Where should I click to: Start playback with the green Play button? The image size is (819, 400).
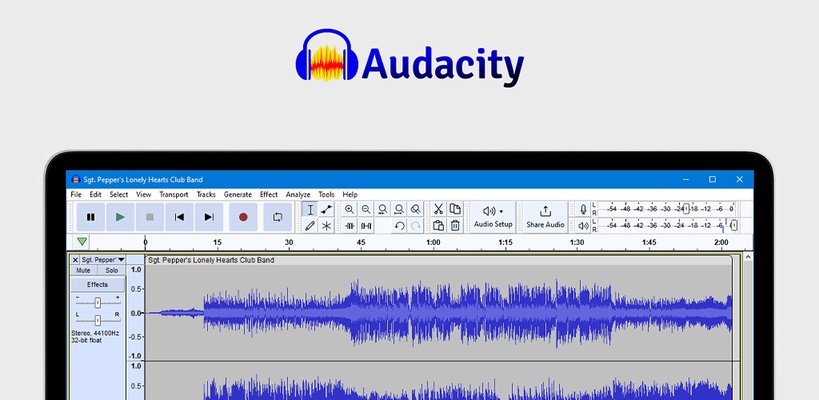click(120, 217)
